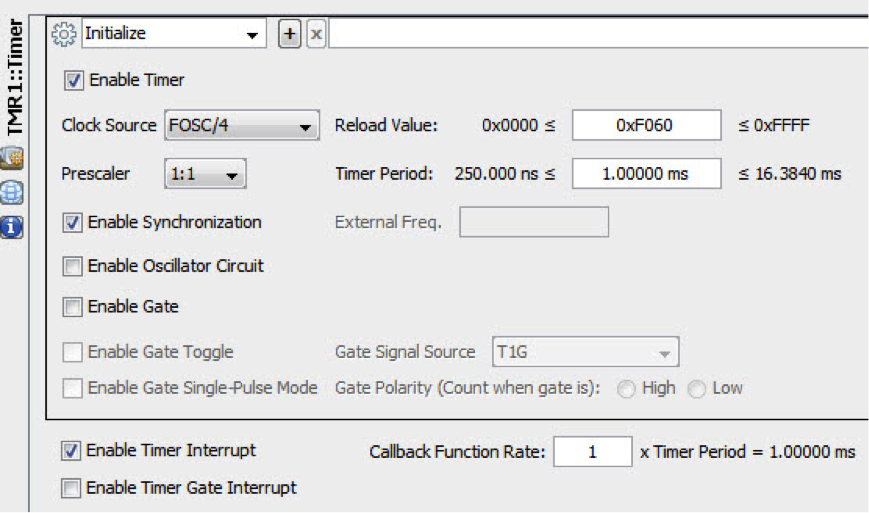
Task: Click the Timer Period field showing 1.00000 ms
Action: 646,174
